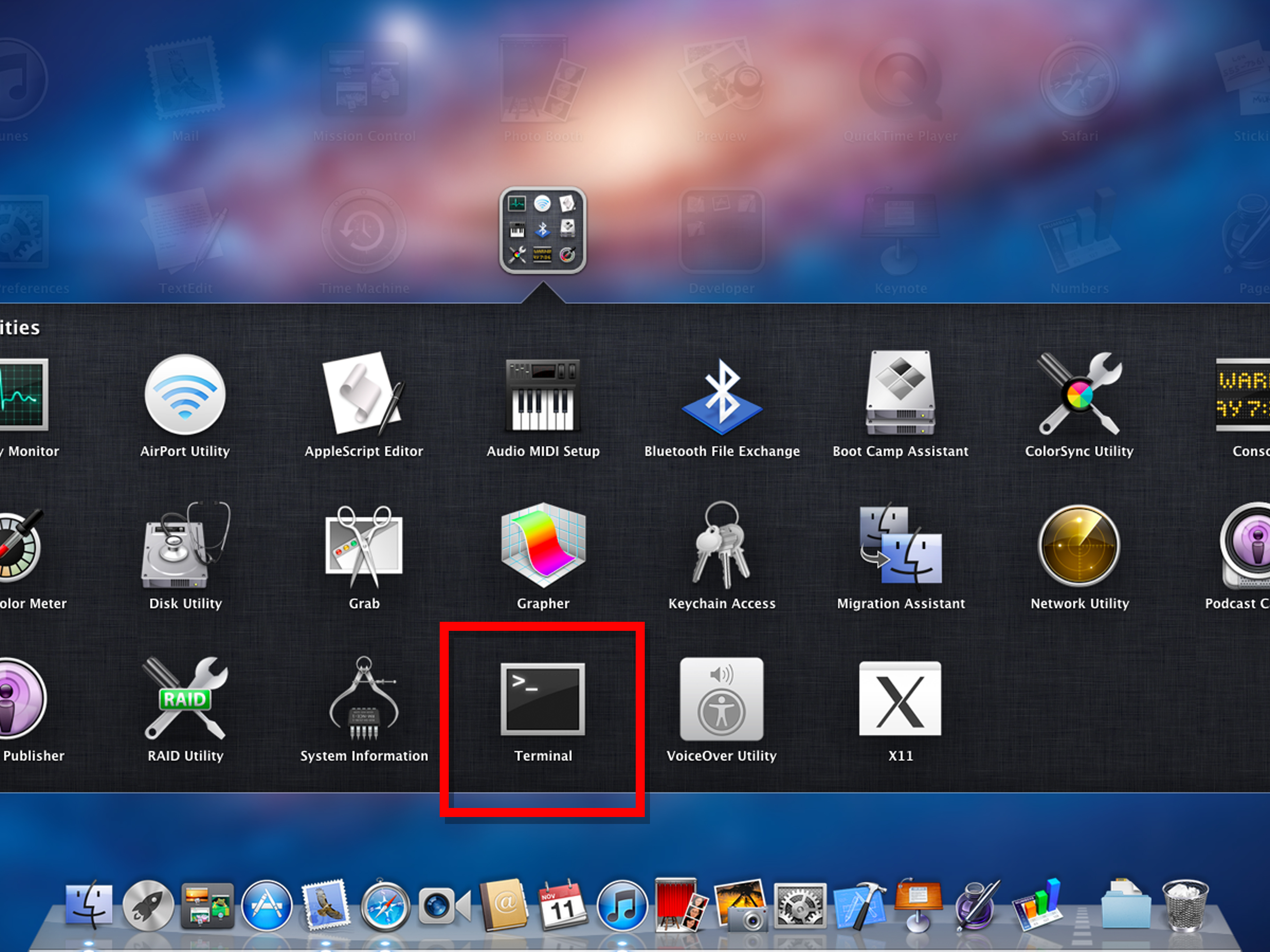This screenshot has width=1270, height=952.
Task: Launch Console app icon
Action: pyautogui.click(x=1244, y=394)
